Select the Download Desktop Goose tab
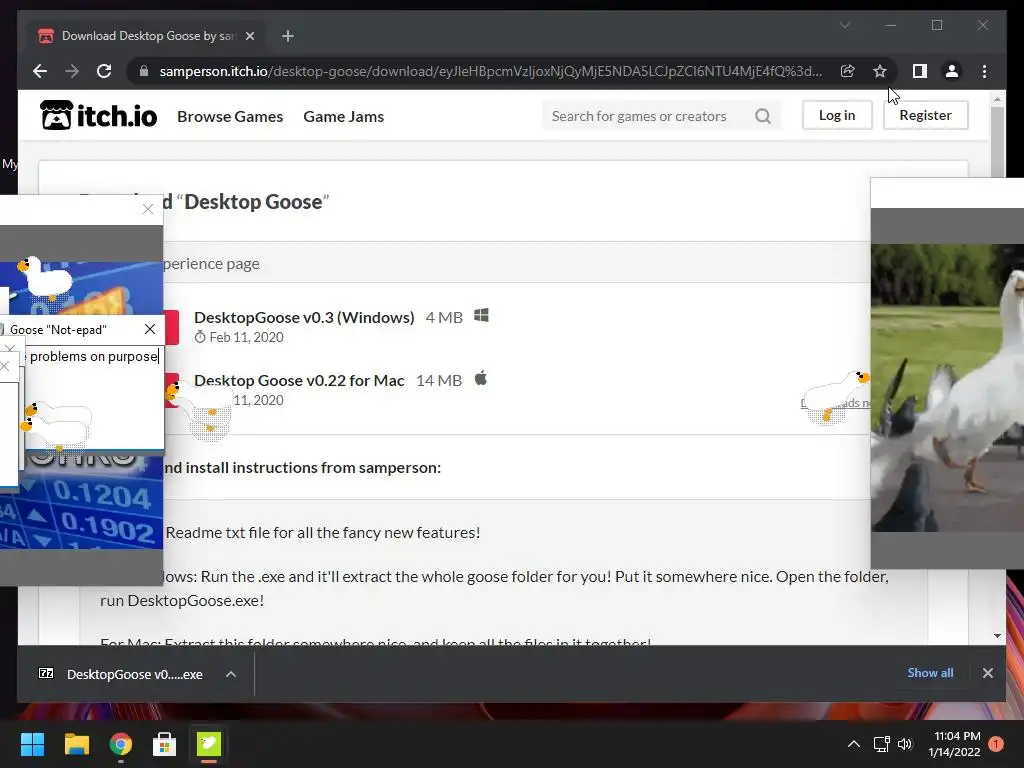 [x=145, y=36]
